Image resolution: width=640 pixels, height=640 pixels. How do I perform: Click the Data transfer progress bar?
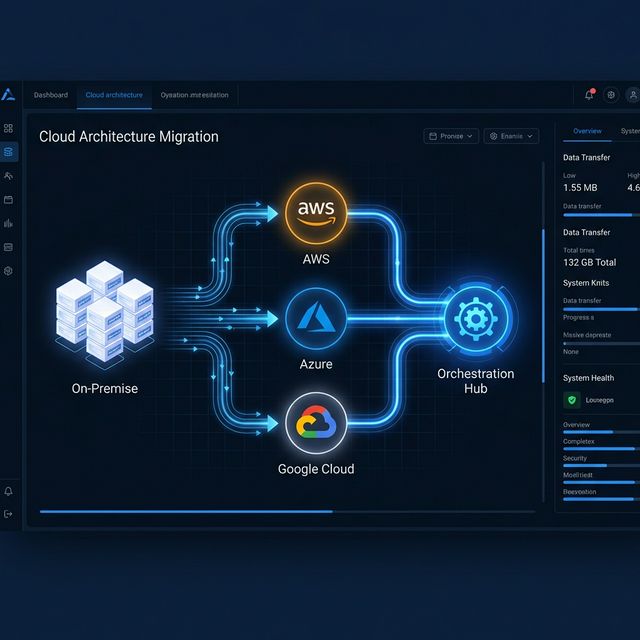(600, 214)
